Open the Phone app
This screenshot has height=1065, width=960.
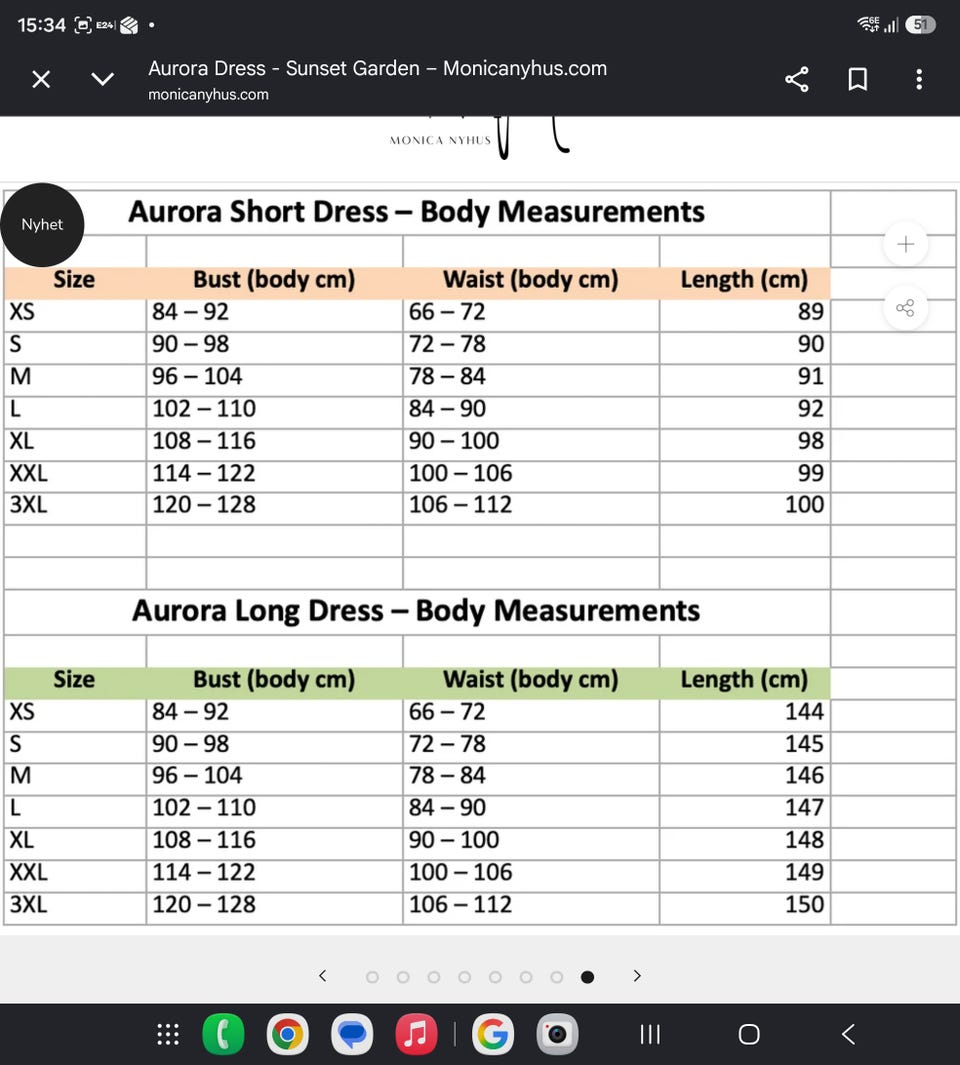pyautogui.click(x=224, y=1034)
